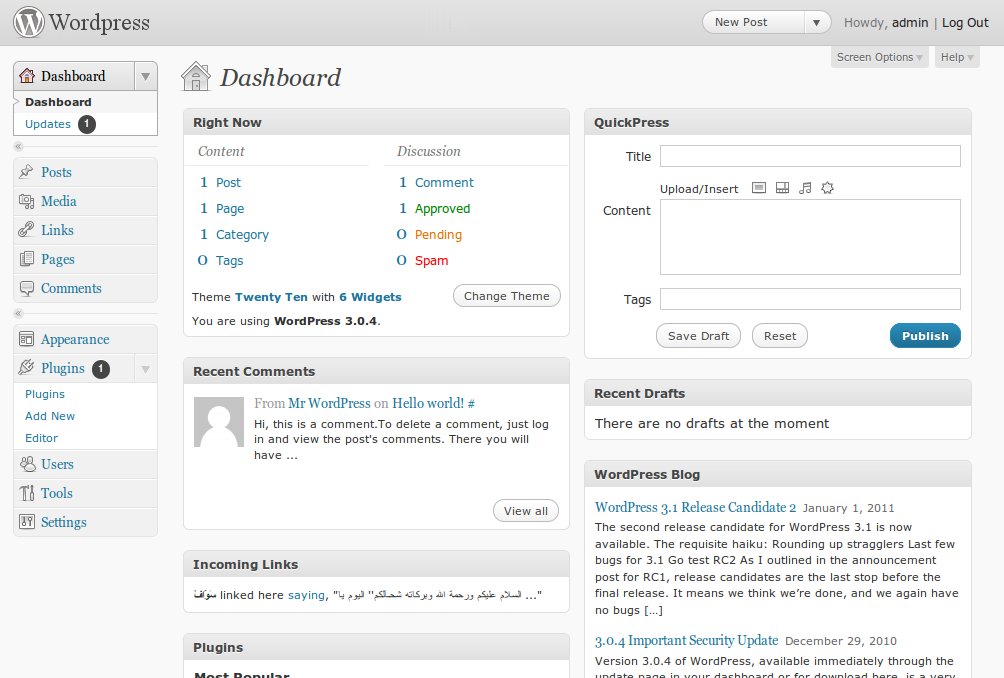Open the New Post dropdown arrow
The image size is (1004, 678).
click(816, 22)
